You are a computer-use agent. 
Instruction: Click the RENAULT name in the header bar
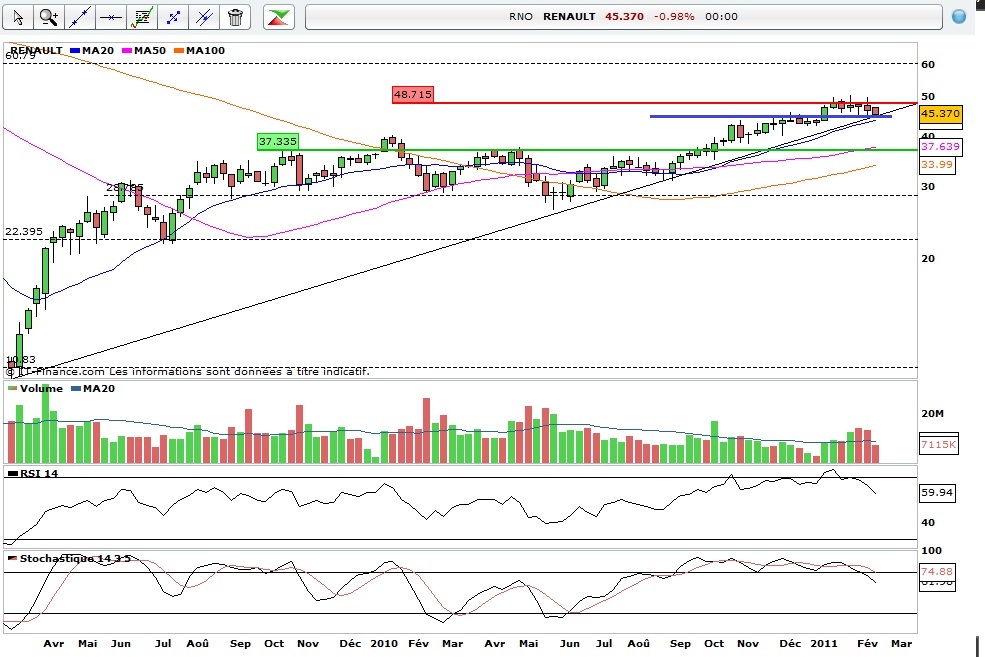(x=569, y=16)
